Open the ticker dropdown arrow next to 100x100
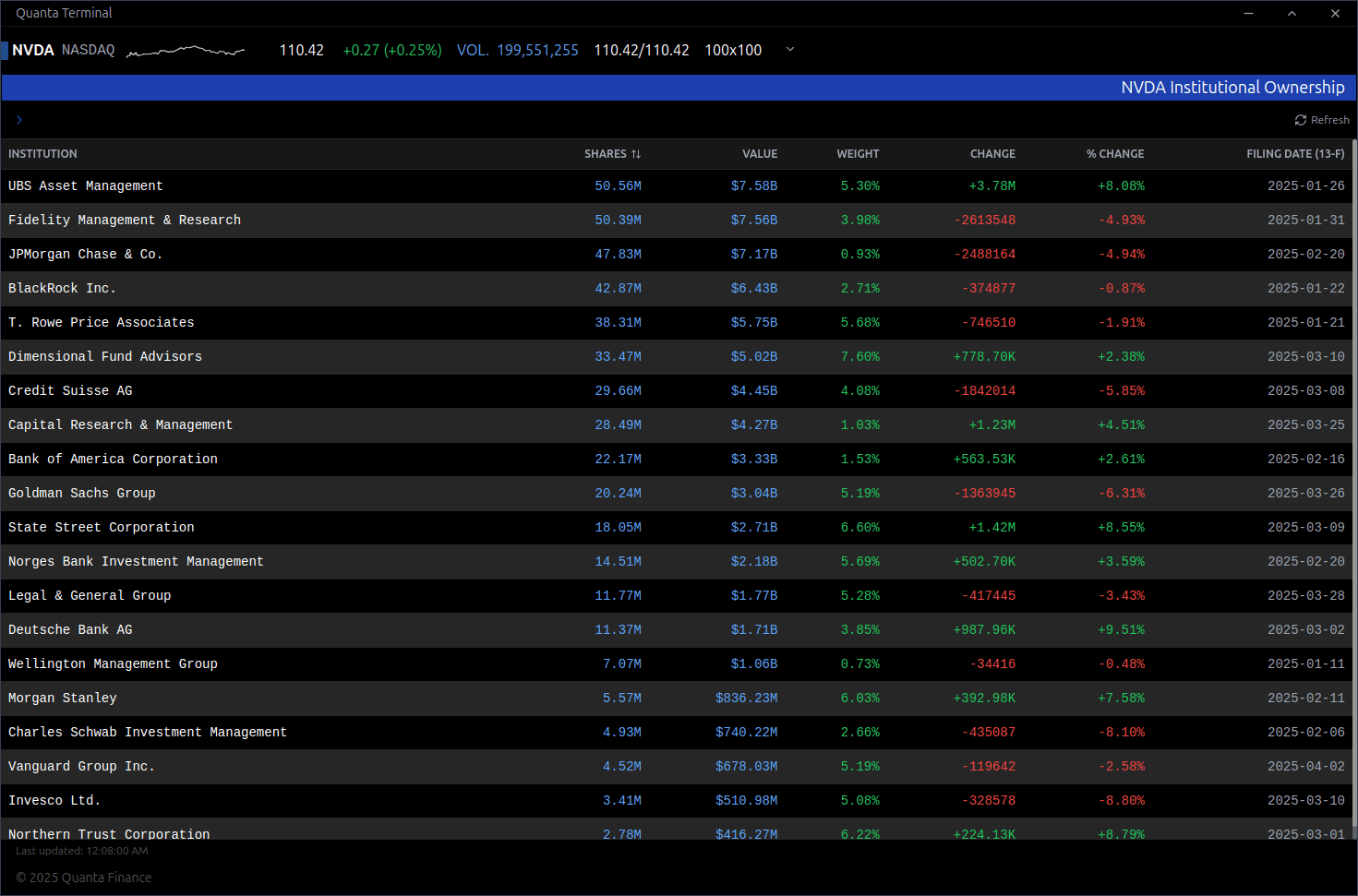The image size is (1358, 896). (789, 50)
